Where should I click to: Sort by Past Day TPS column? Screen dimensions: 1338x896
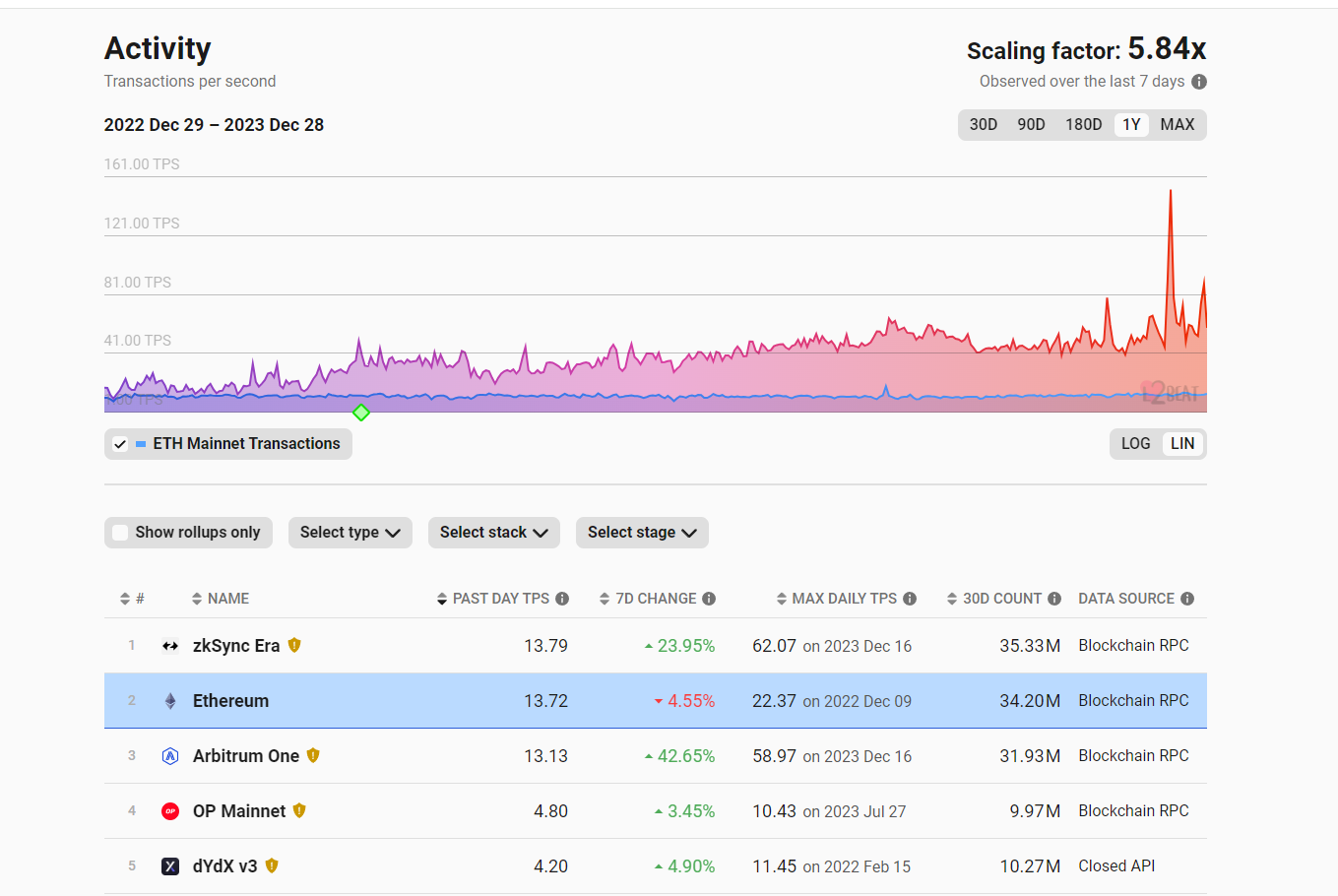pyautogui.click(x=493, y=599)
